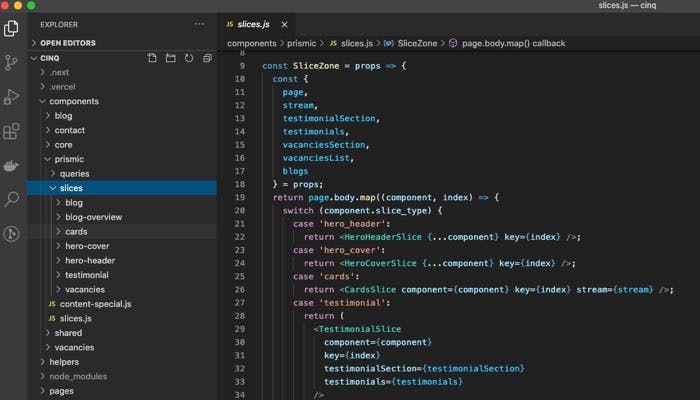Click the components breadcrumb segment
This screenshot has height=400, width=700.
click(251, 43)
